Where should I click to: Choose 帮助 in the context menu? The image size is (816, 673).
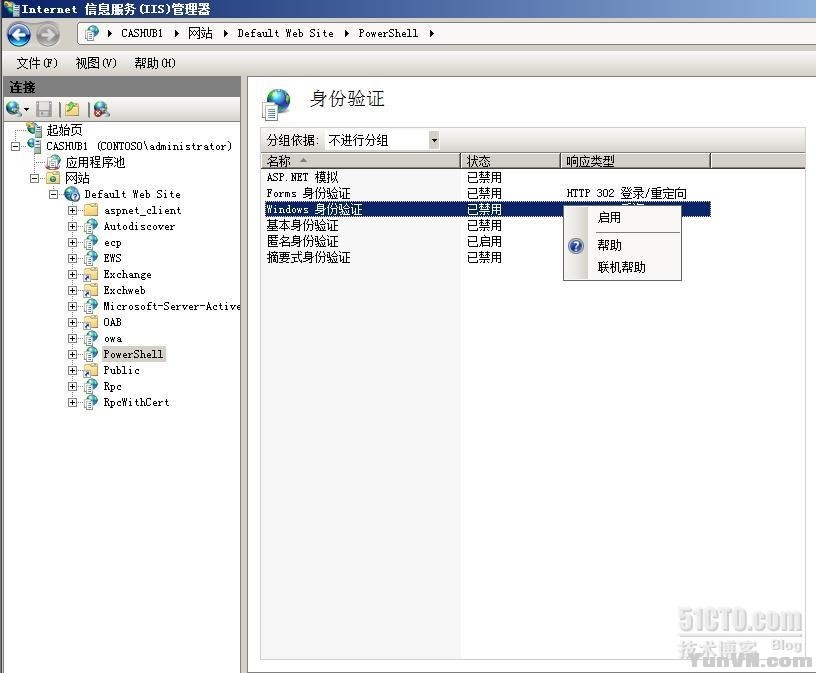pos(609,245)
